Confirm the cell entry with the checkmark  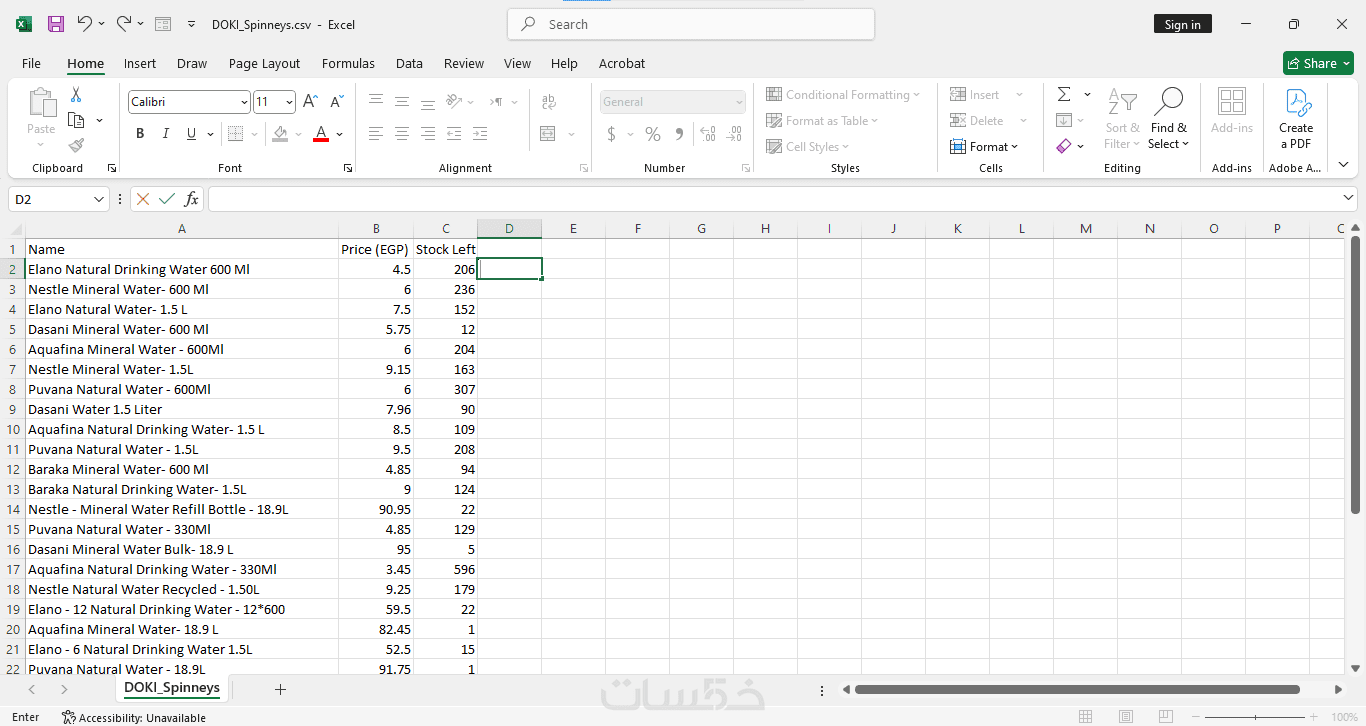[x=167, y=199]
